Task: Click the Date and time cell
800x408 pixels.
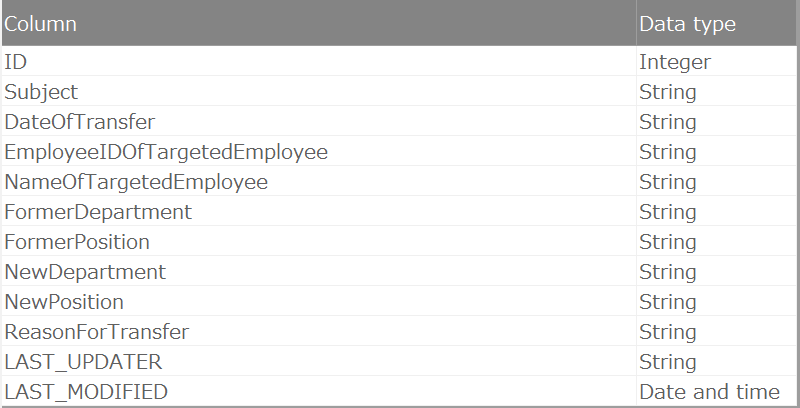Action: (x=709, y=392)
